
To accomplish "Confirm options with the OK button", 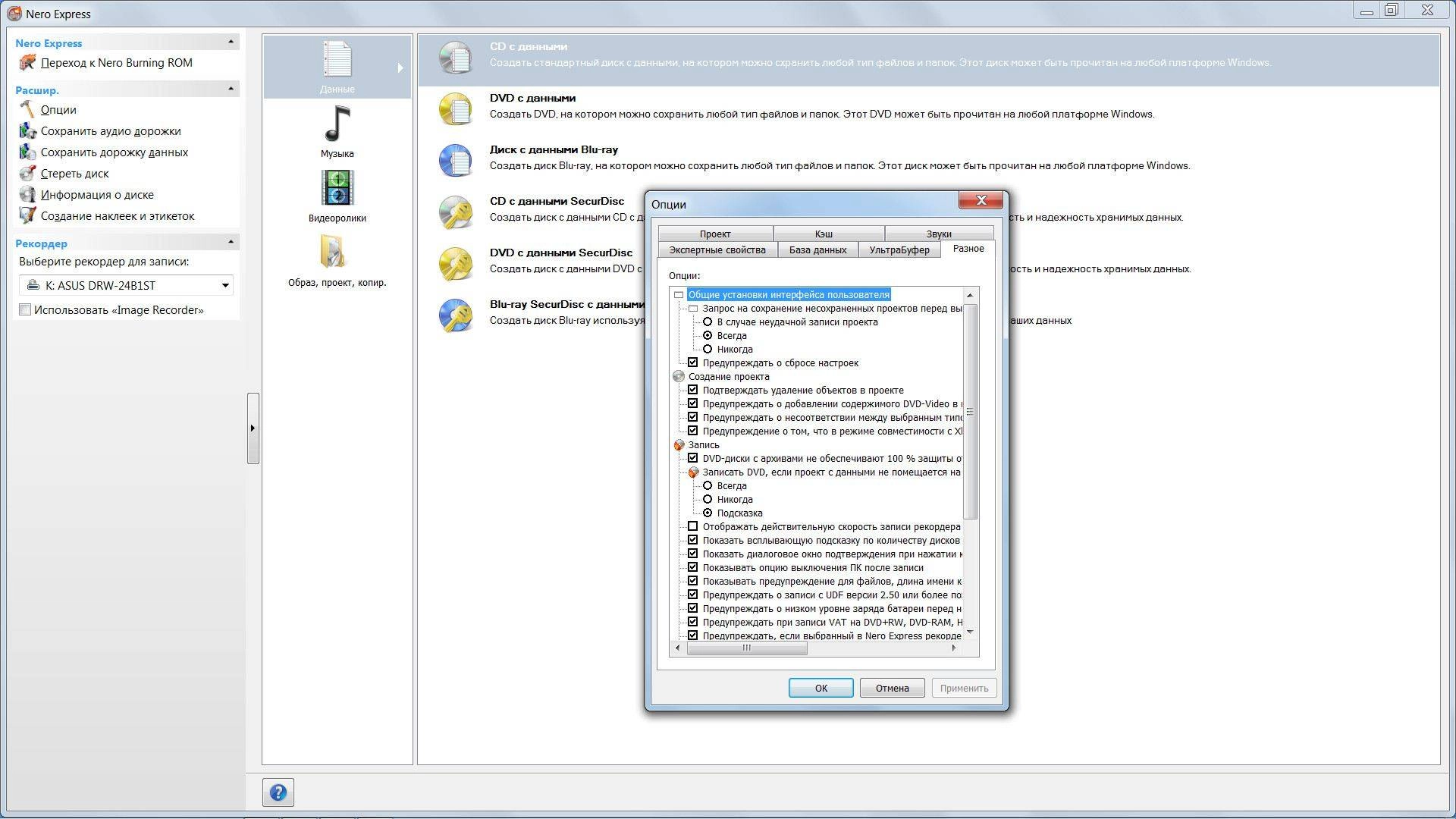I will (x=821, y=688).
